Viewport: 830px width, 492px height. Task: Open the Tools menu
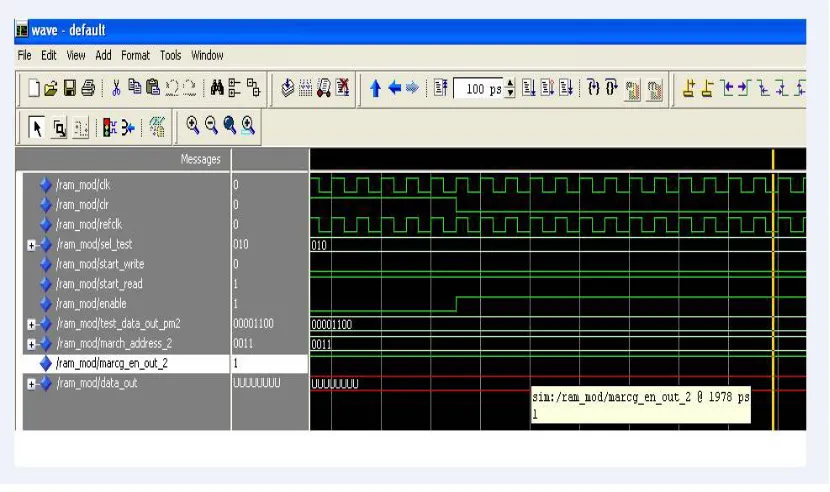pyautogui.click(x=170, y=55)
